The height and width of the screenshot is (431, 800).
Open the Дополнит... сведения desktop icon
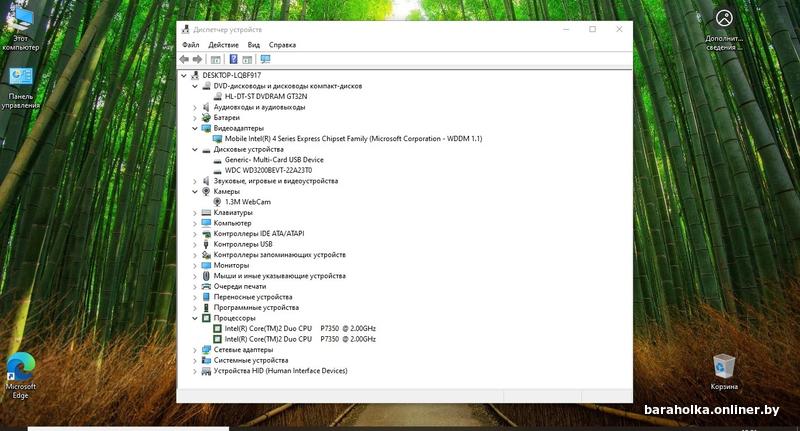(x=724, y=29)
